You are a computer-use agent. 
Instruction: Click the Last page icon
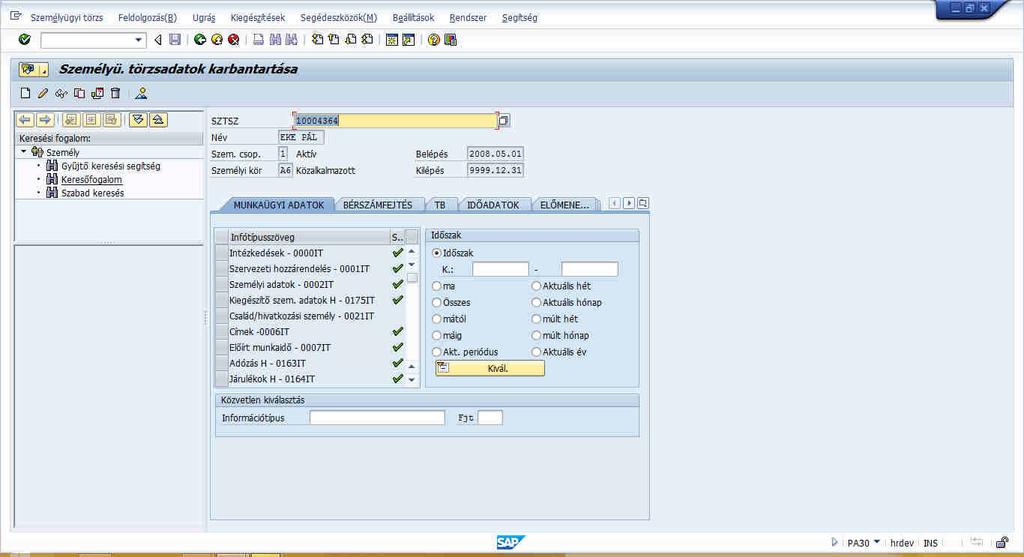[x=368, y=40]
